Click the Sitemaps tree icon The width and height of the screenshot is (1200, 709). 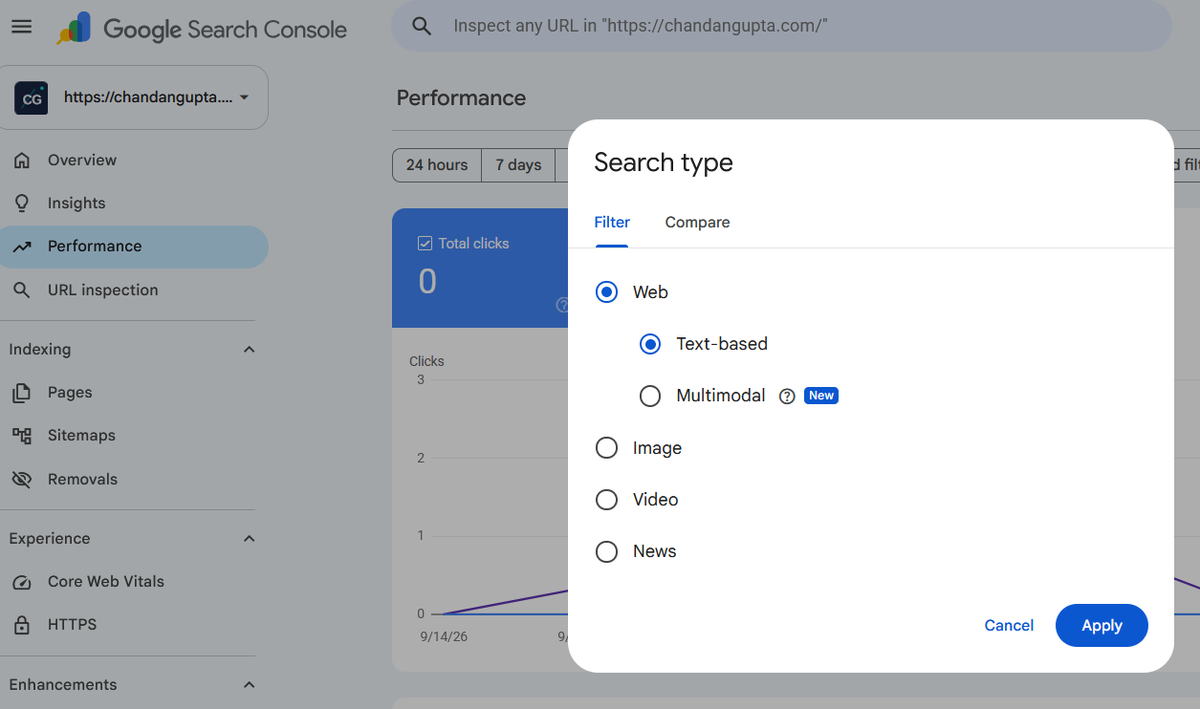tap(22, 436)
